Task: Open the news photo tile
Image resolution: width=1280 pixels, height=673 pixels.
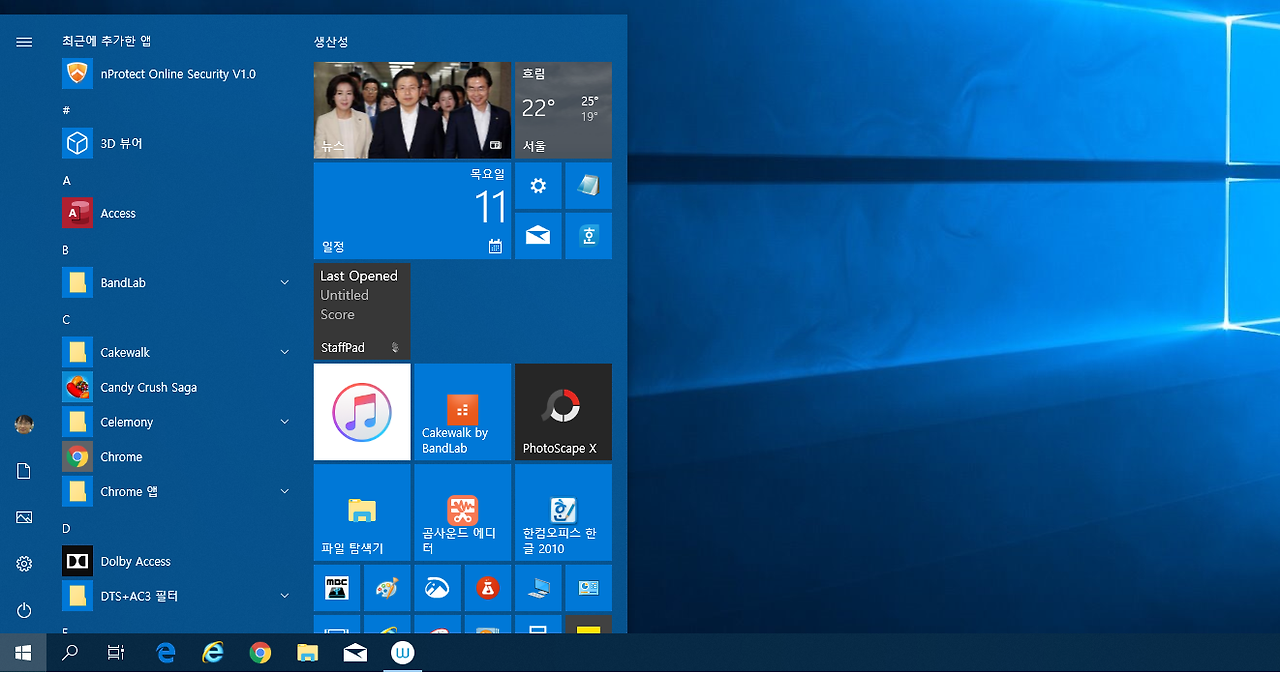Action: 412,110
